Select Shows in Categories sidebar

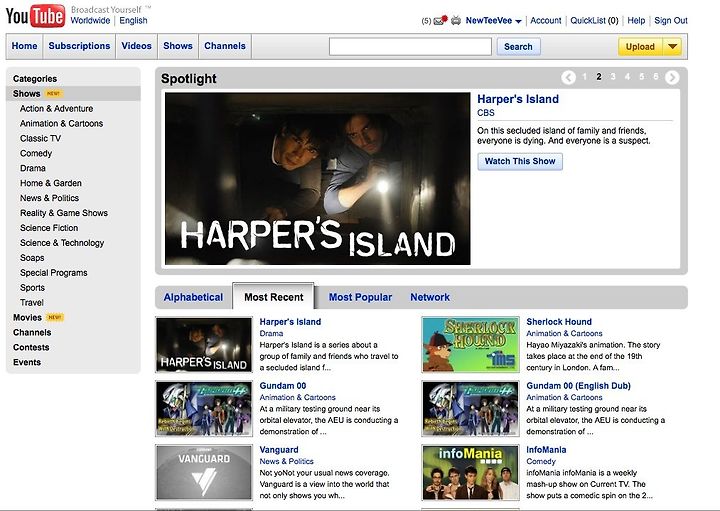(x=27, y=94)
